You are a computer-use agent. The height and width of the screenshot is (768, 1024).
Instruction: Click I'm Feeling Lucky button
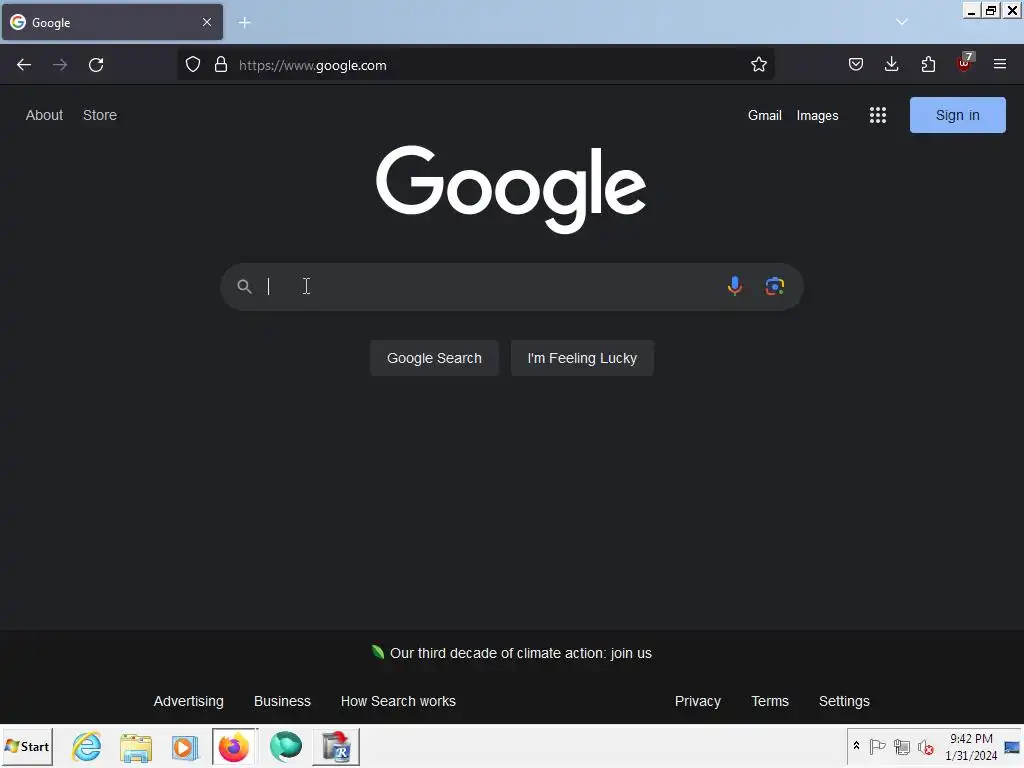point(582,358)
